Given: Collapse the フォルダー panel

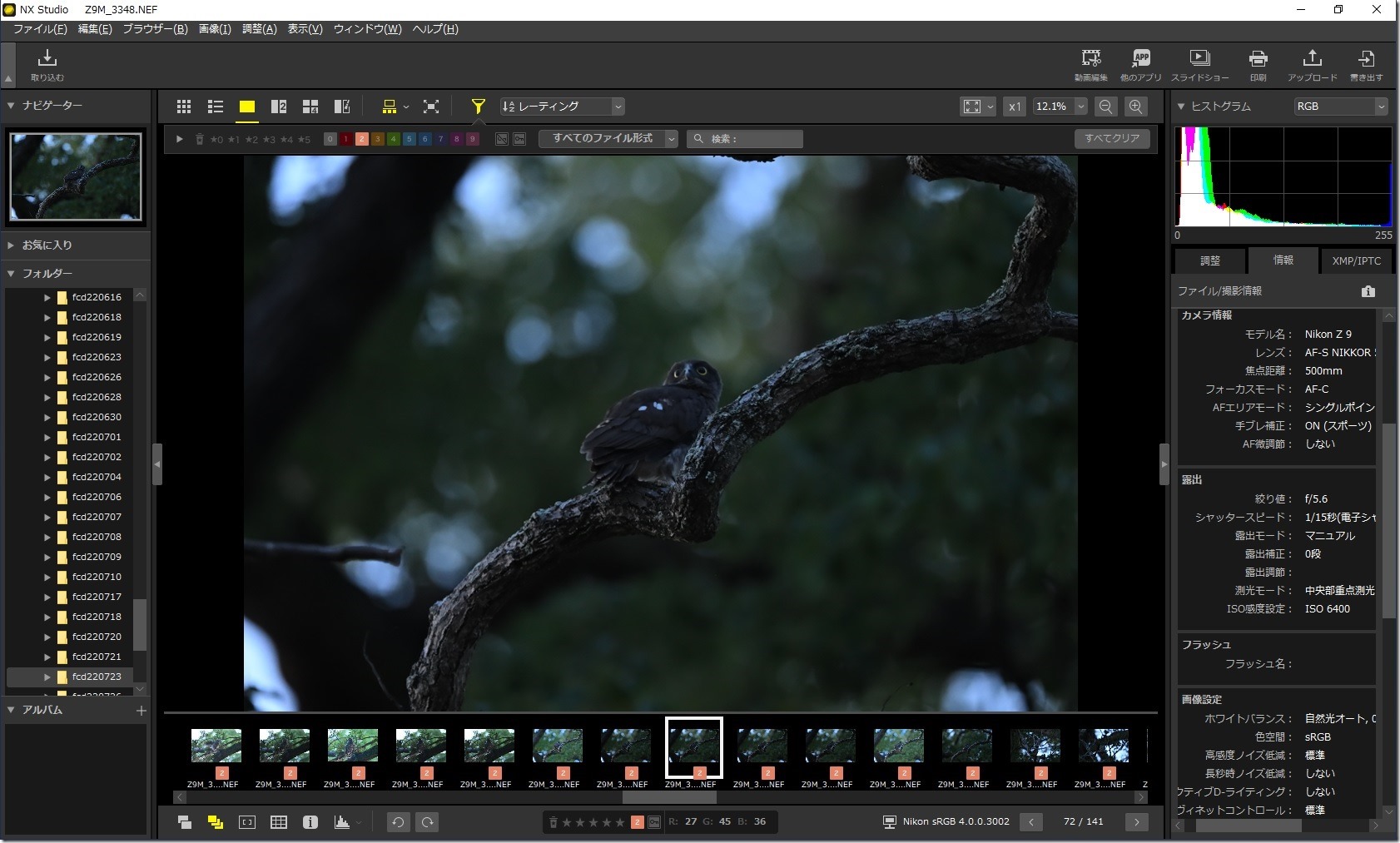Looking at the screenshot, I should click(x=11, y=273).
